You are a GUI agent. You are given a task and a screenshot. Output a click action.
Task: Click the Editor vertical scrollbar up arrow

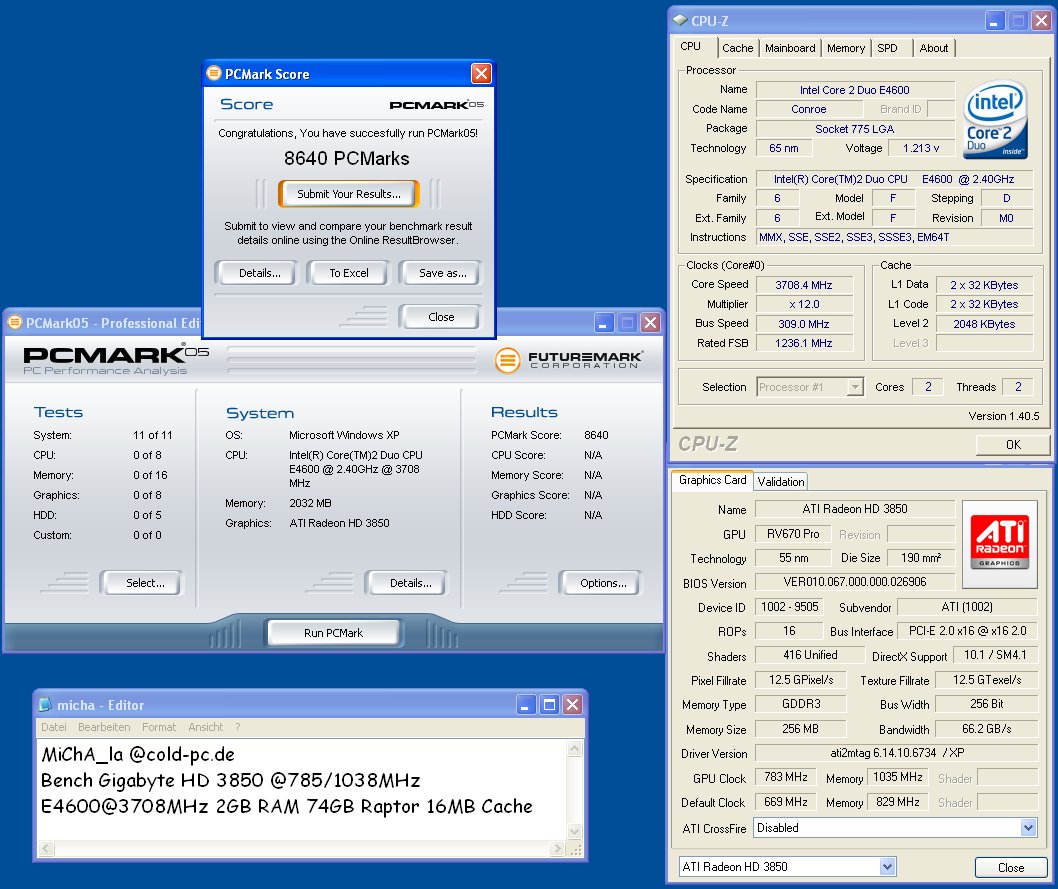(575, 748)
